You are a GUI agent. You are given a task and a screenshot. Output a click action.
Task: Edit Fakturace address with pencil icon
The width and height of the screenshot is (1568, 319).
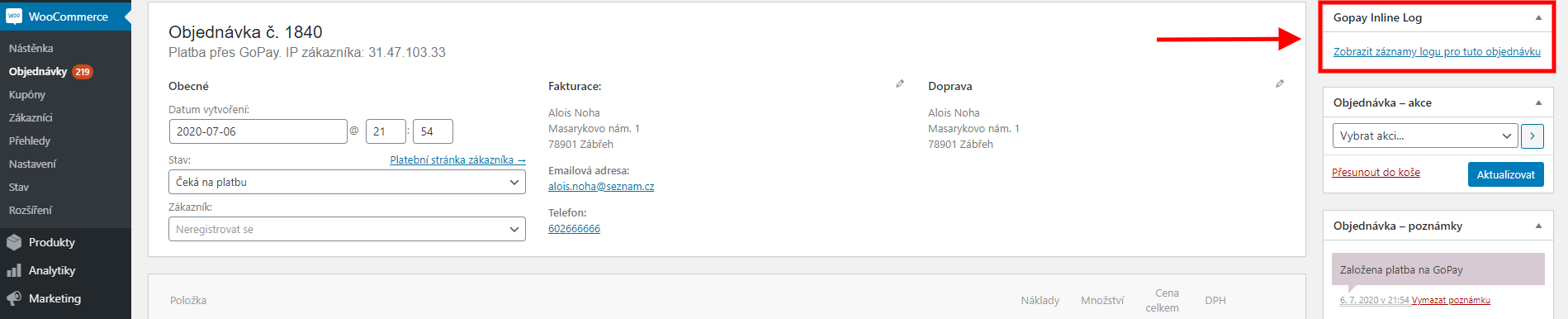pyautogui.click(x=900, y=83)
